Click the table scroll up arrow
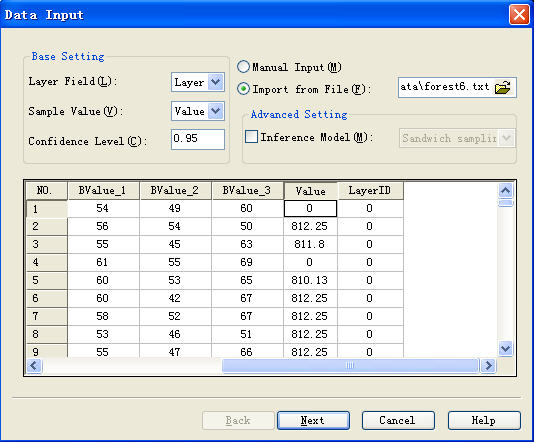Screen dimensions: 534x442 pyautogui.click(x=505, y=190)
